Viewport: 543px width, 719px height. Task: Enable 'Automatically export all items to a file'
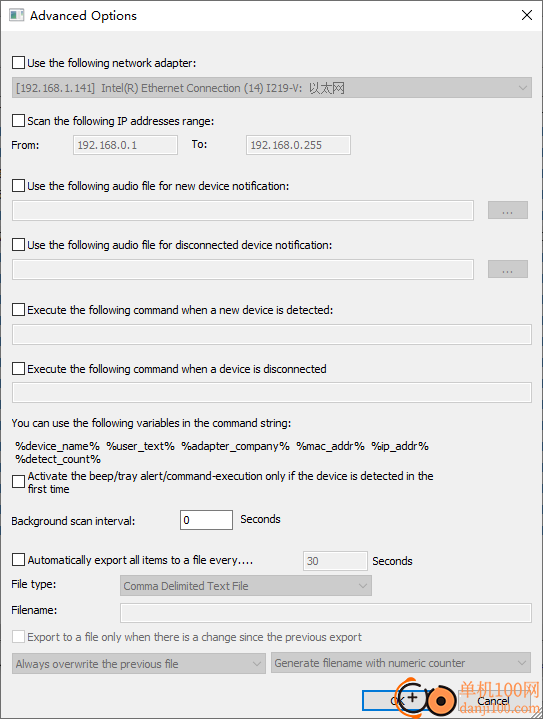pos(18,559)
